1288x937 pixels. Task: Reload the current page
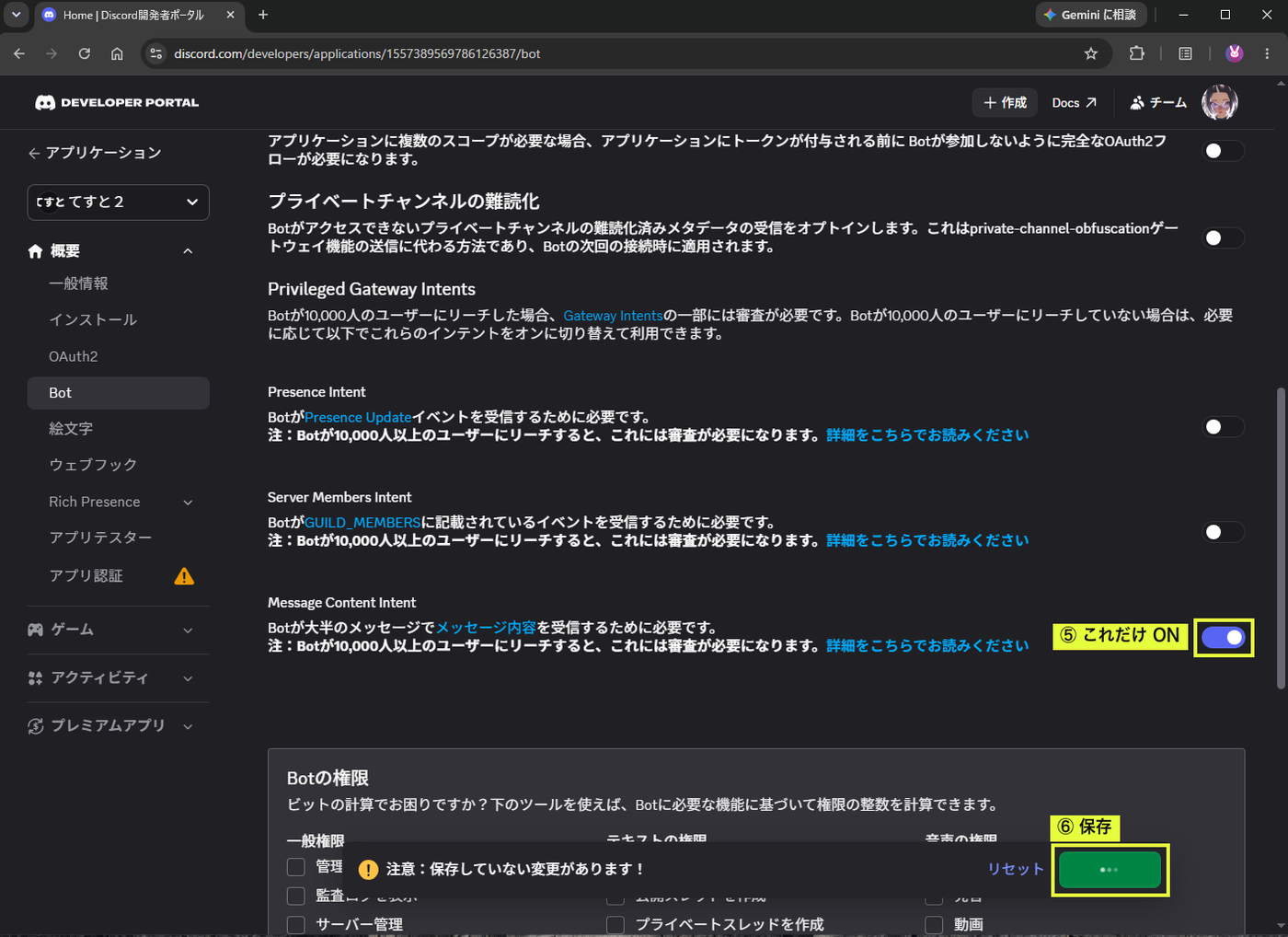[85, 53]
